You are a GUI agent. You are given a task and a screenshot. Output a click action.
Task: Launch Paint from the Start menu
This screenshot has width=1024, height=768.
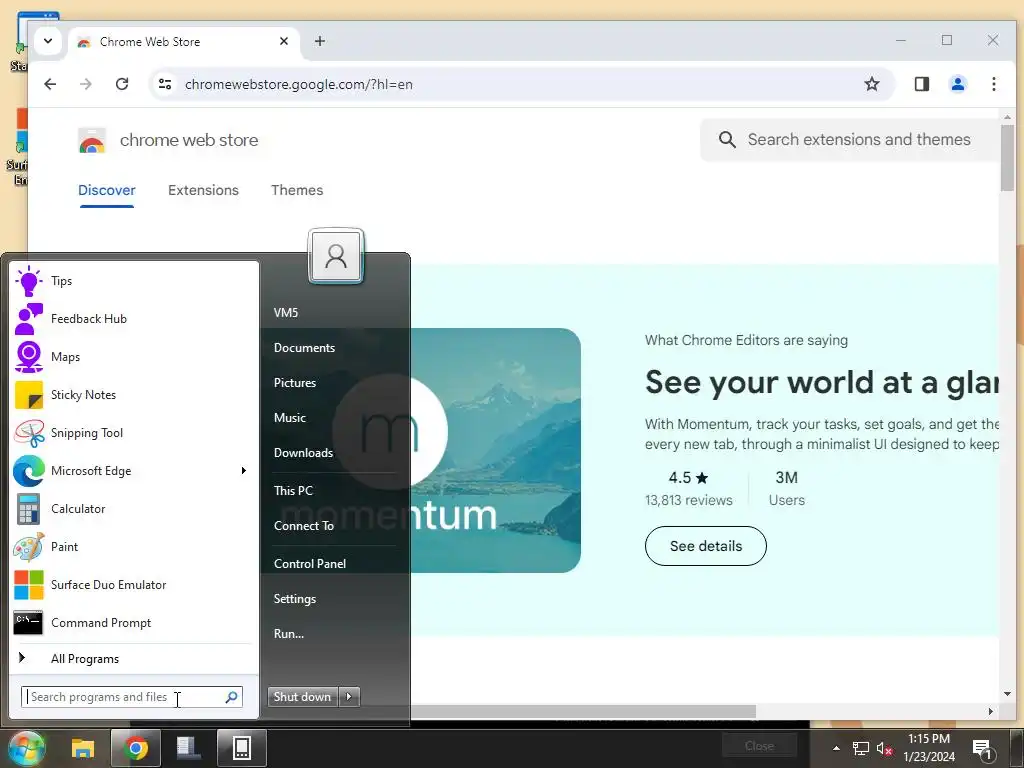(133, 547)
